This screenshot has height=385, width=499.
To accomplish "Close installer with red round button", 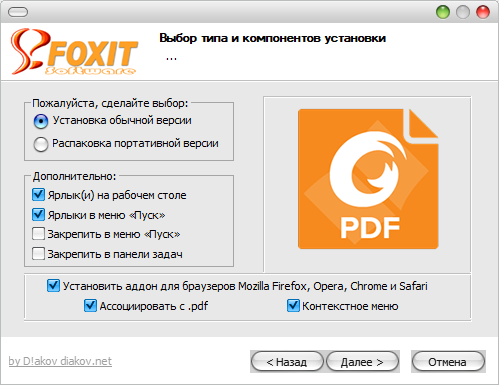I will pos(483,12).
